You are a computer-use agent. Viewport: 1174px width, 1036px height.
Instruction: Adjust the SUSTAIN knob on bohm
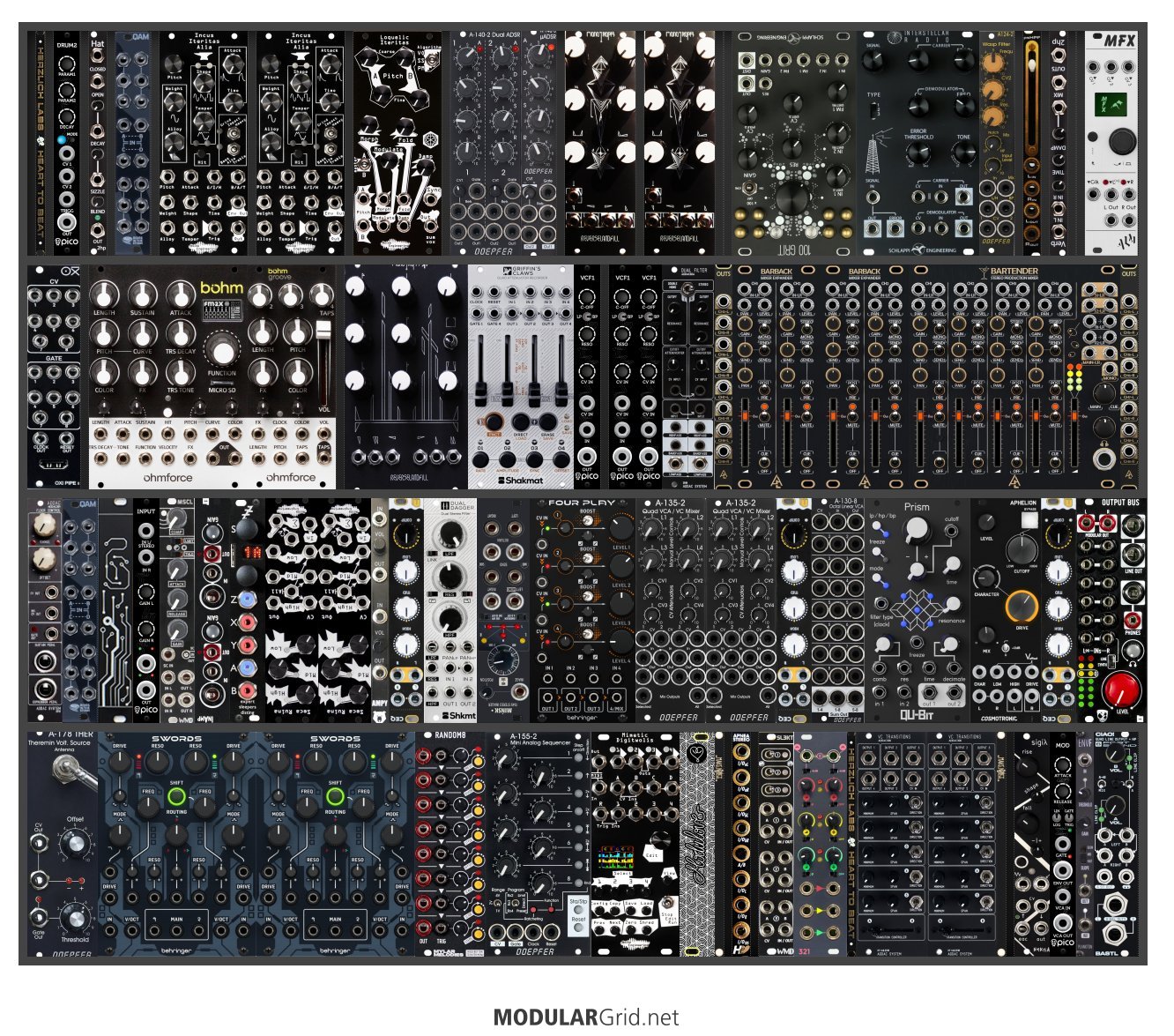pyautogui.click(x=143, y=294)
